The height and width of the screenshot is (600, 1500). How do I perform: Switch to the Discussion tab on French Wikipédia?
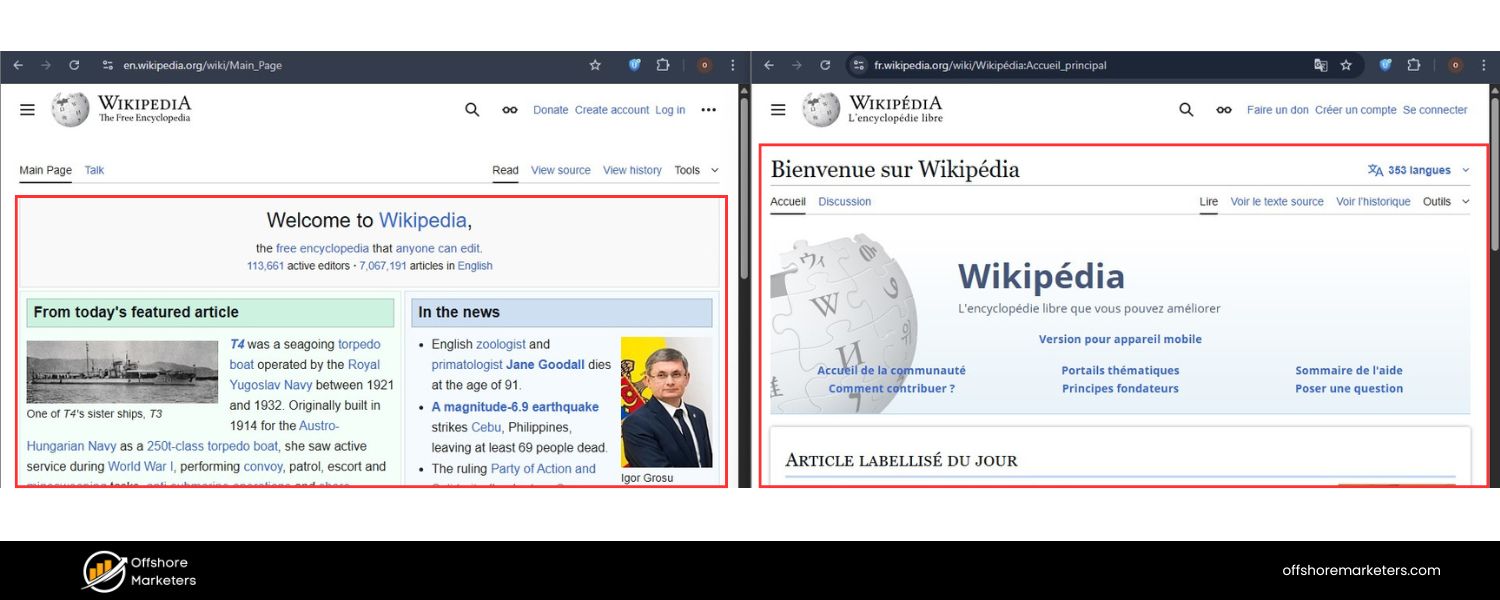tap(844, 201)
